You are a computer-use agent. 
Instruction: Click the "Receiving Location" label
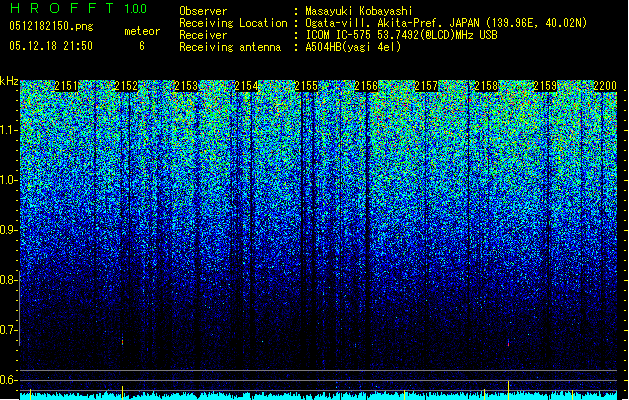point(233,23)
